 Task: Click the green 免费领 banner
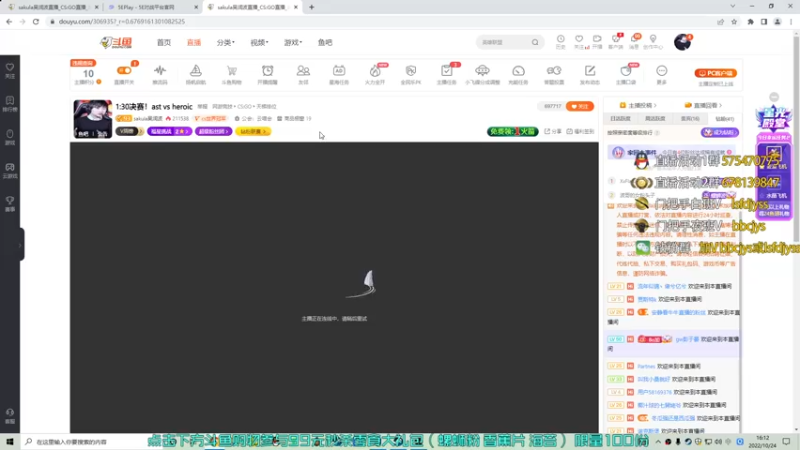click(x=512, y=132)
